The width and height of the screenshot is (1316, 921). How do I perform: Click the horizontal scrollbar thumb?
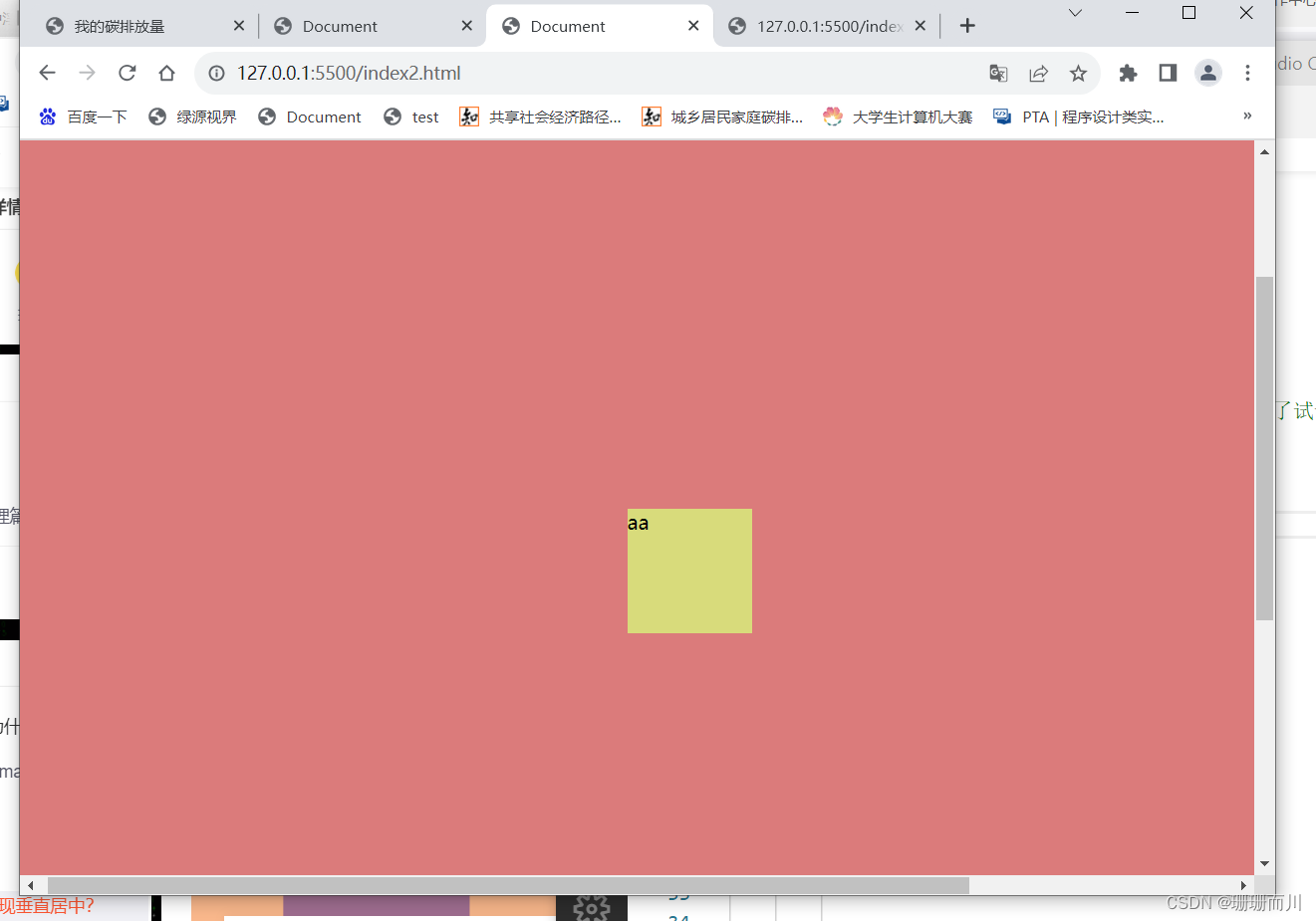tap(508, 885)
